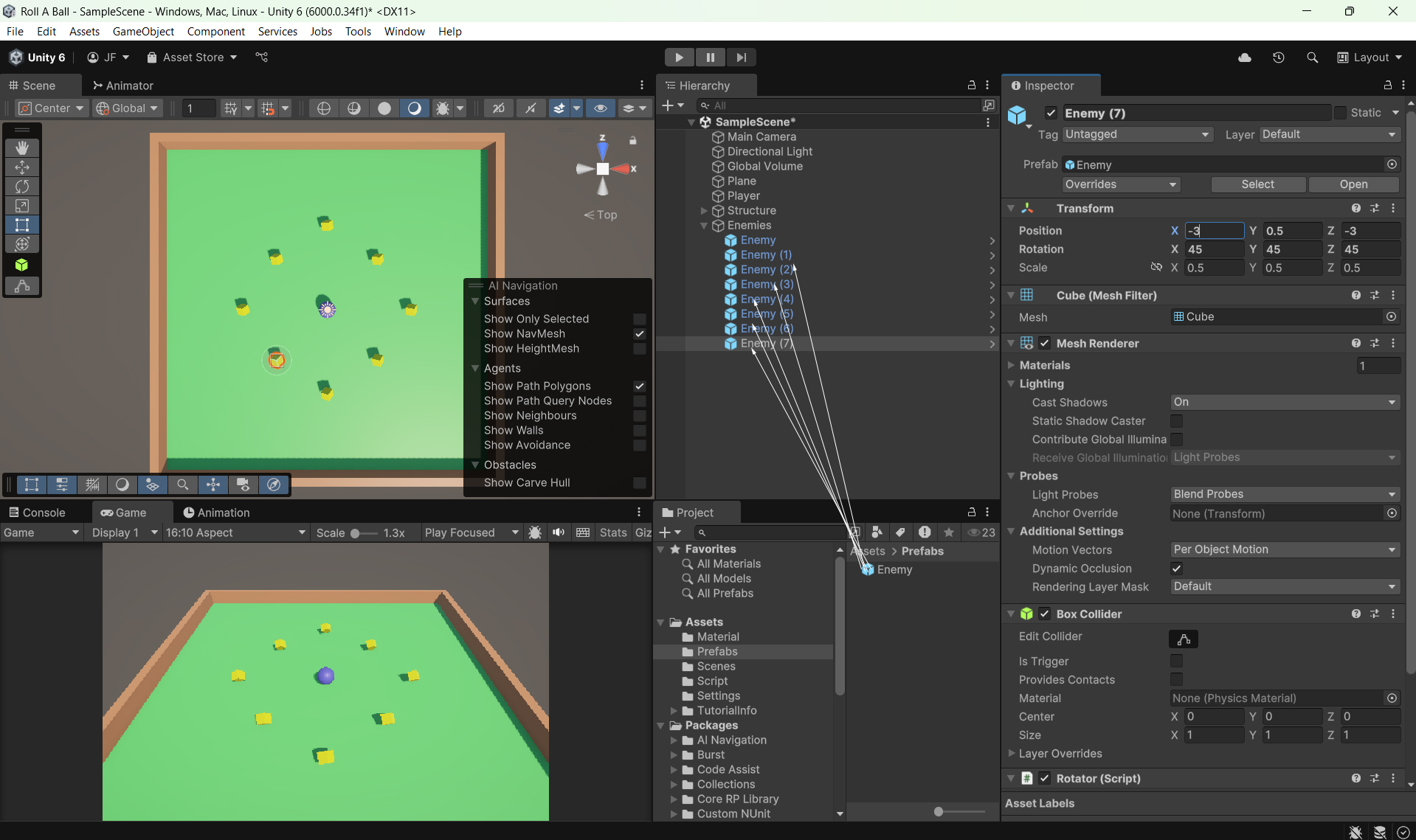Image resolution: width=1416 pixels, height=840 pixels.
Task: Activate the Rect tool in Scene toolbar
Action: [x=22, y=225]
